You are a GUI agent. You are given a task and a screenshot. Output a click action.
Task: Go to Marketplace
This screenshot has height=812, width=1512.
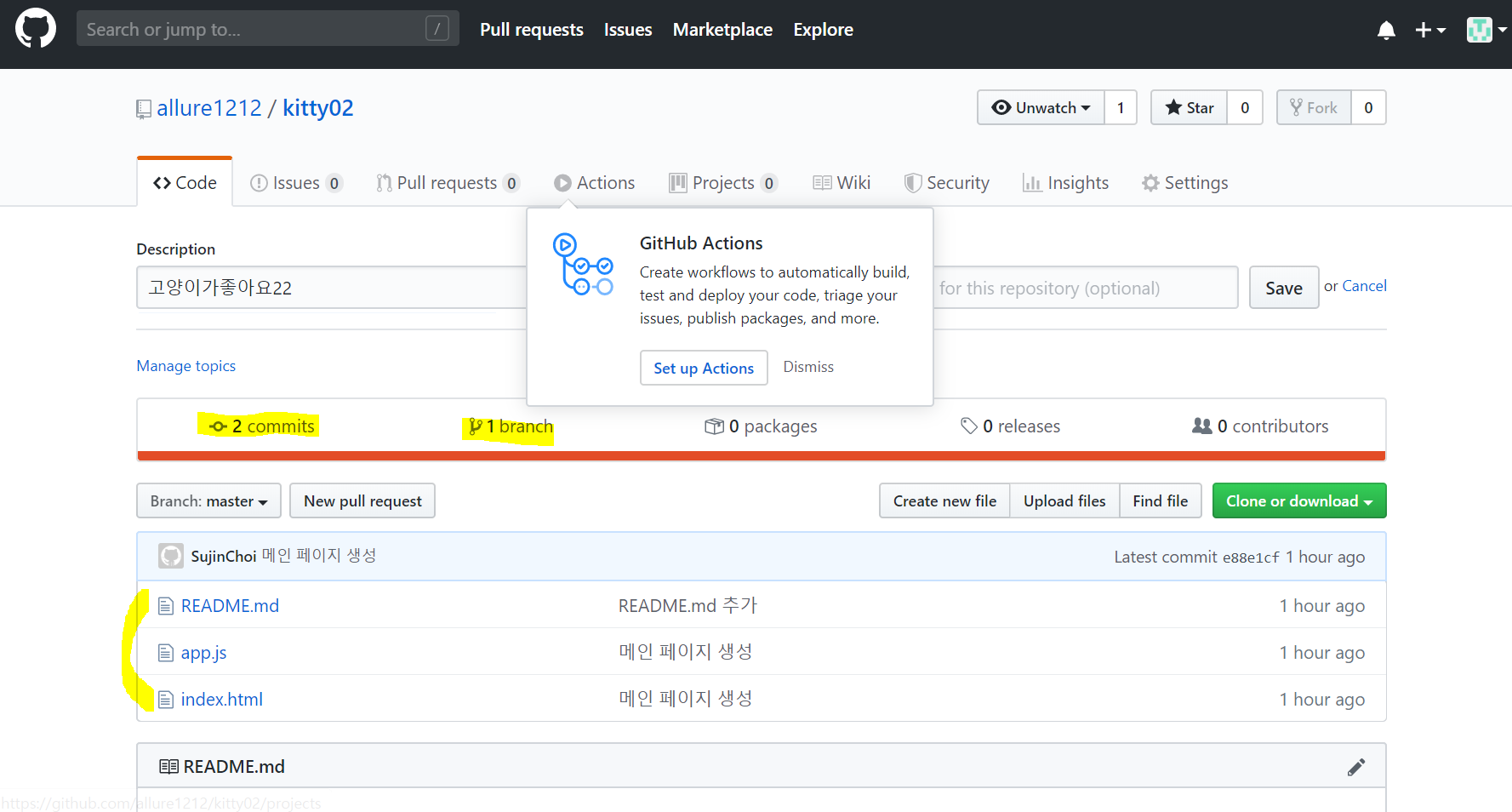click(722, 30)
